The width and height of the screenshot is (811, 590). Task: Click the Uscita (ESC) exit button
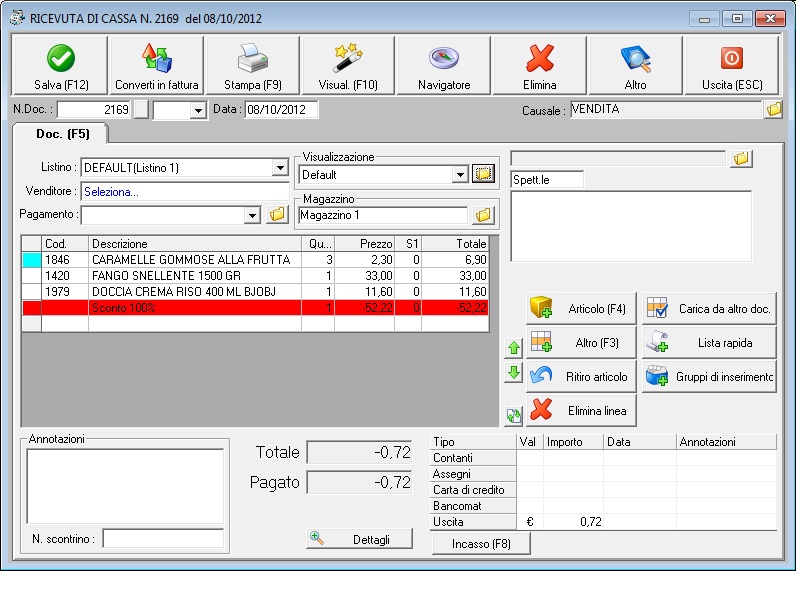point(731,66)
